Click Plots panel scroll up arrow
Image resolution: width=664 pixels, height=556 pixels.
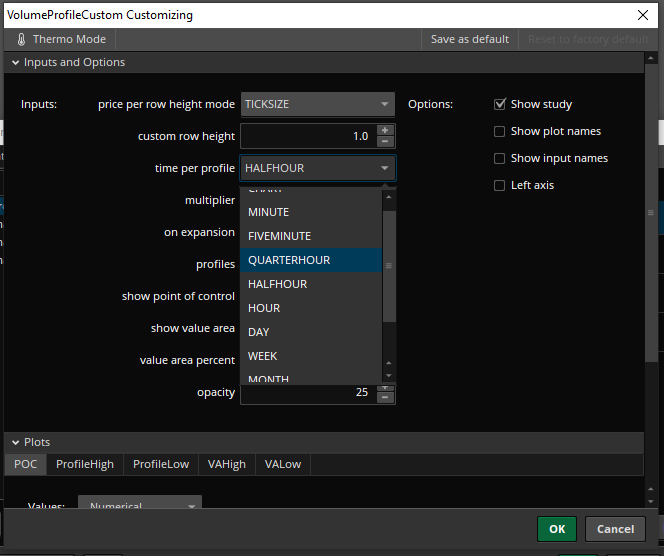[651, 490]
